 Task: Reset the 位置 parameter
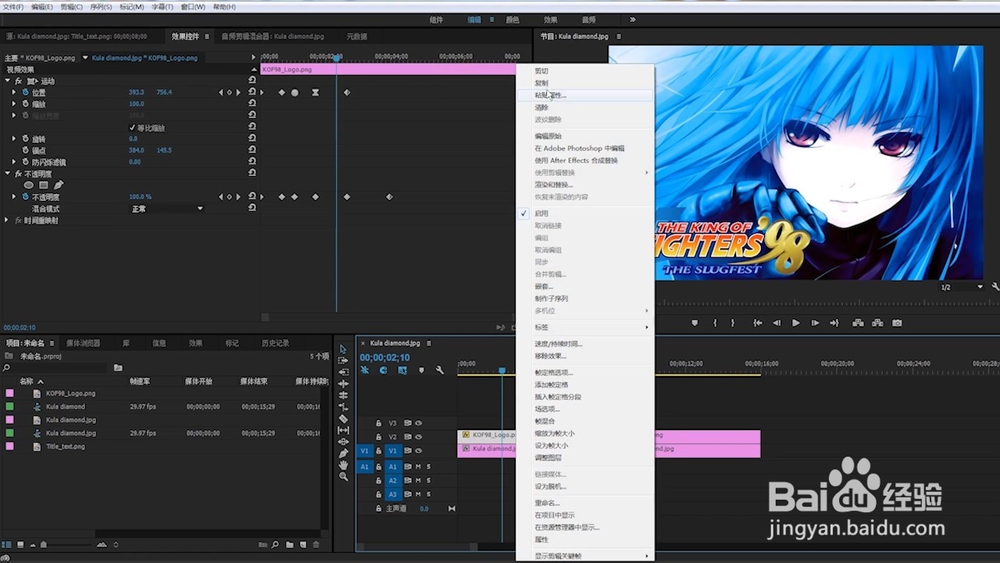pos(252,92)
